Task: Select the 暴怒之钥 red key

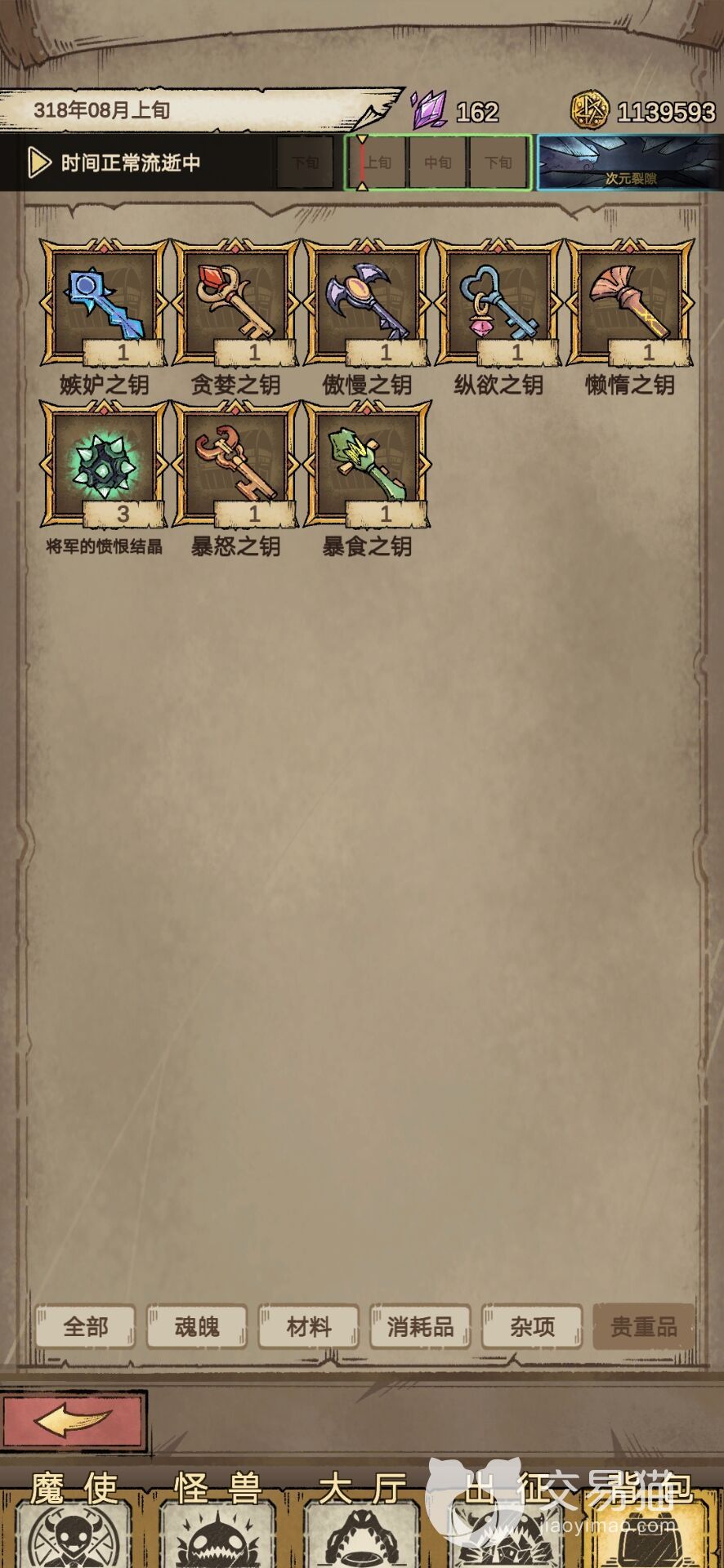Action: pyautogui.click(x=235, y=464)
